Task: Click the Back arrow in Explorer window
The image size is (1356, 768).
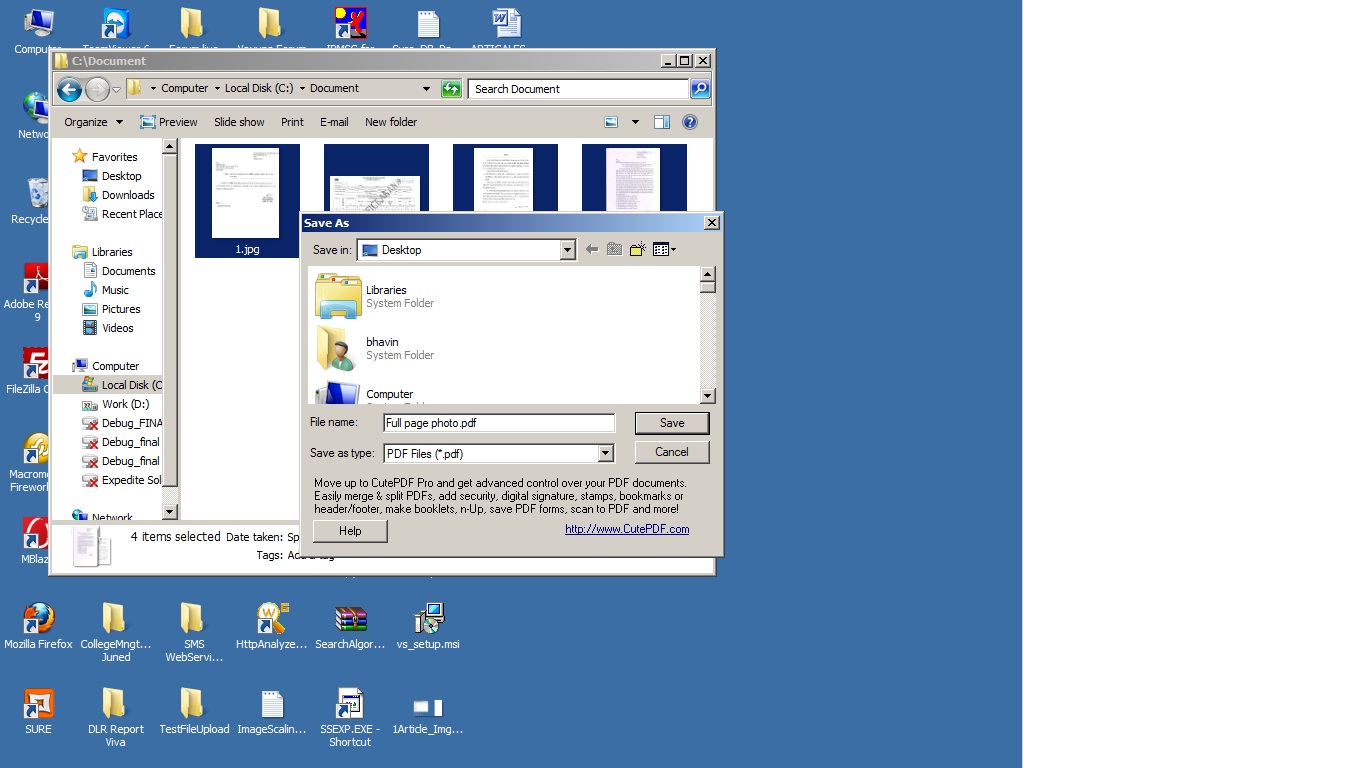Action: [x=69, y=90]
